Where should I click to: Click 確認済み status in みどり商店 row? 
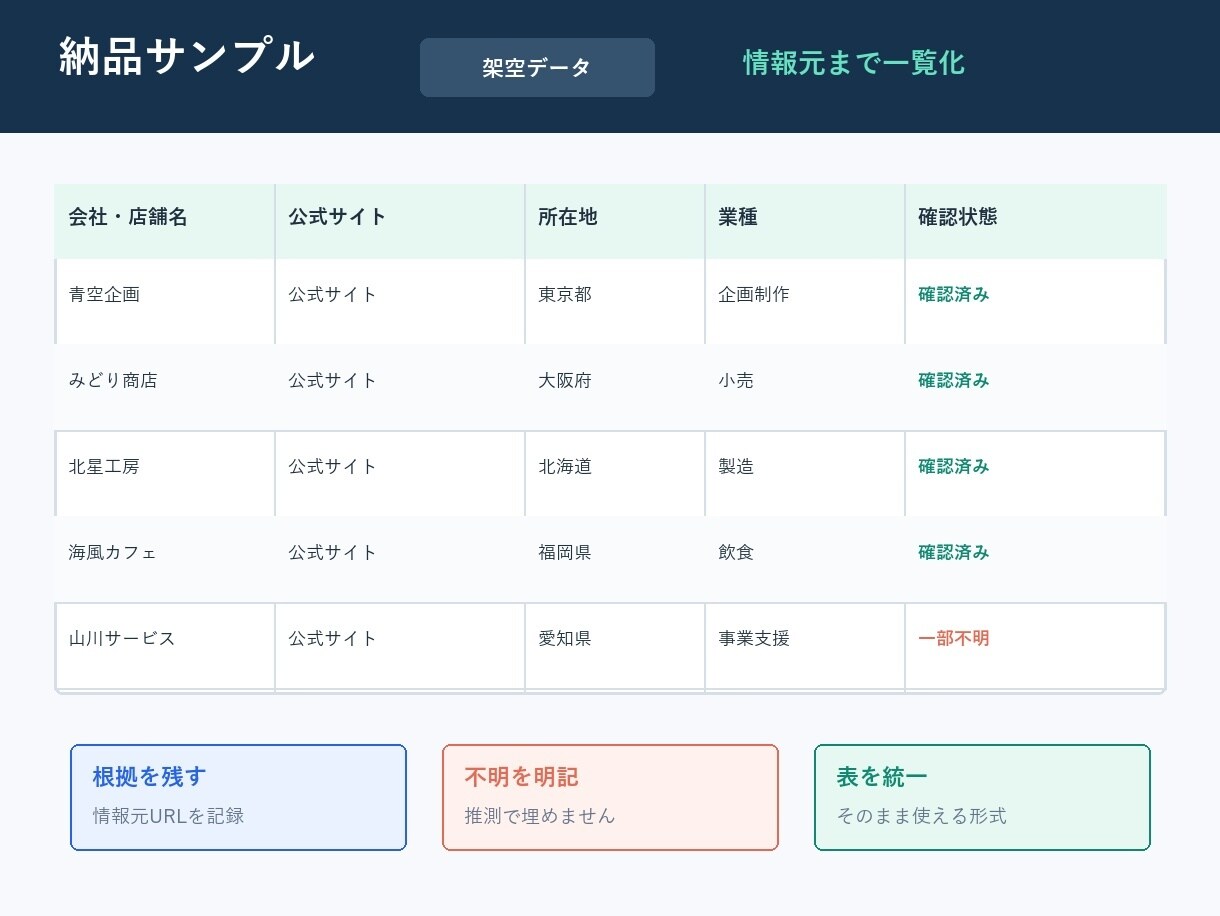[954, 381]
